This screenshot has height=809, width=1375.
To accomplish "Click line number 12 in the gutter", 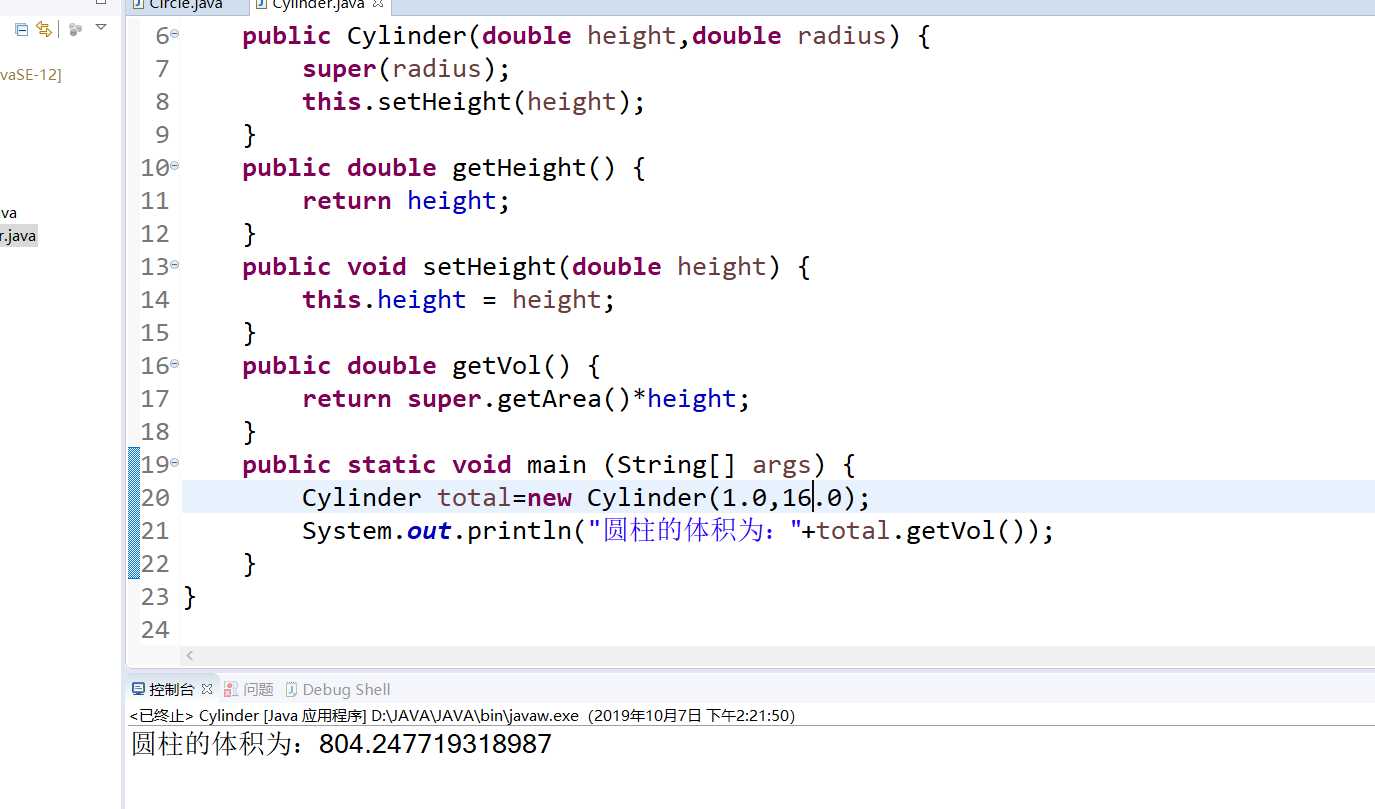I will [155, 234].
